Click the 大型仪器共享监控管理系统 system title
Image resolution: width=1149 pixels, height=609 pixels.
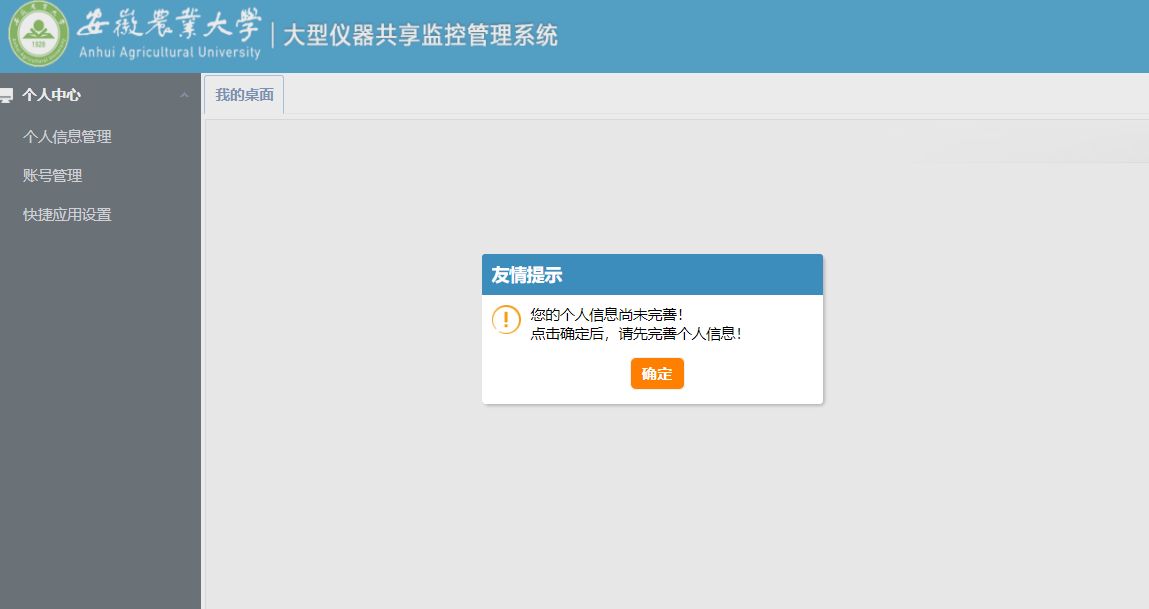pos(420,36)
